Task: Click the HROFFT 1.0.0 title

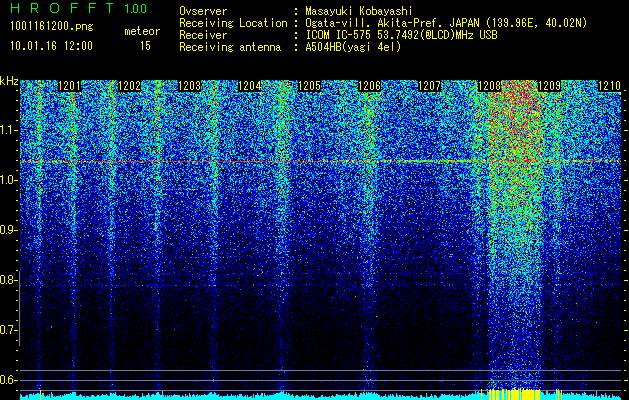Action: (79, 8)
